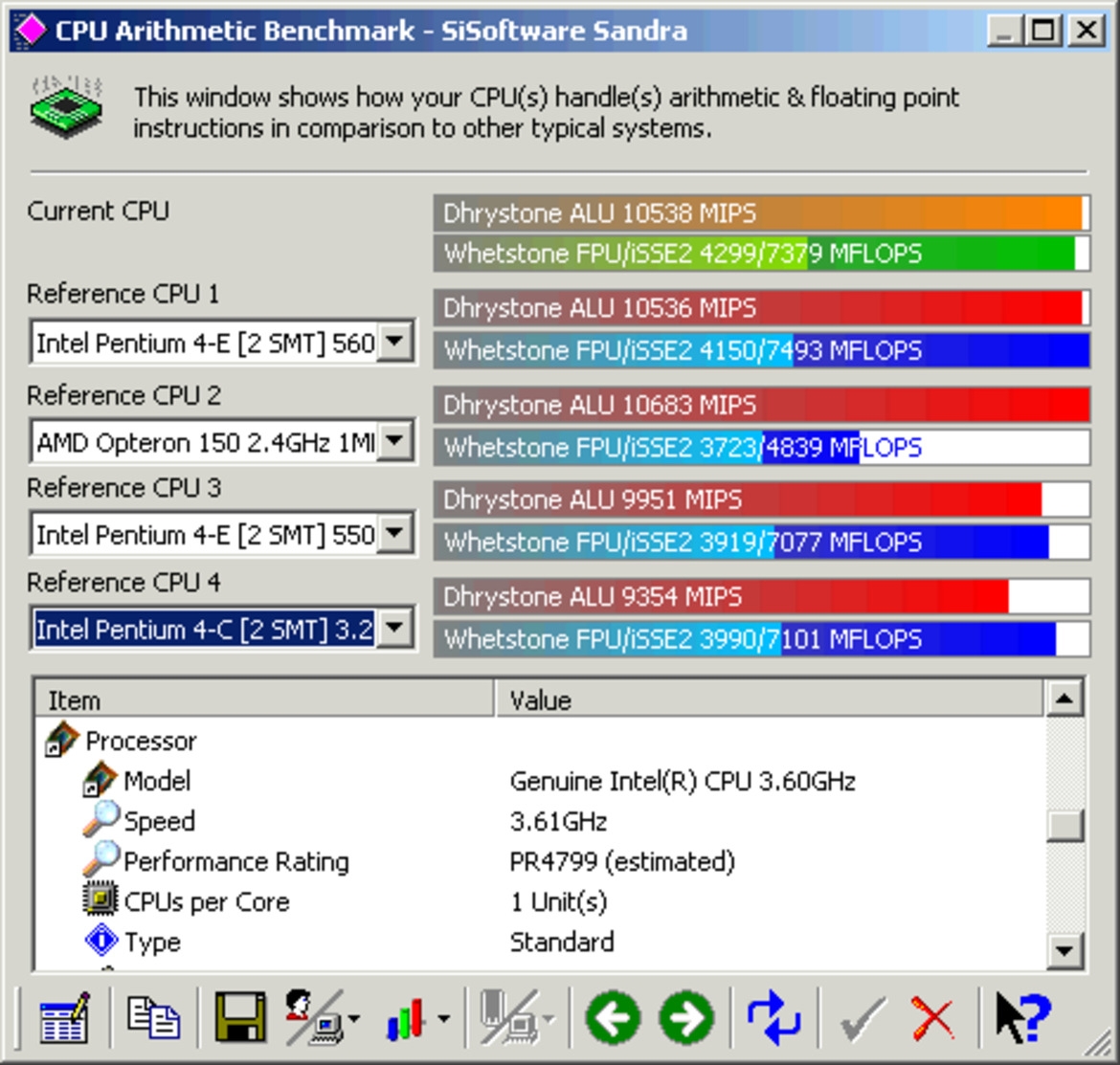Click the Speed magnifier icon

tap(100, 819)
